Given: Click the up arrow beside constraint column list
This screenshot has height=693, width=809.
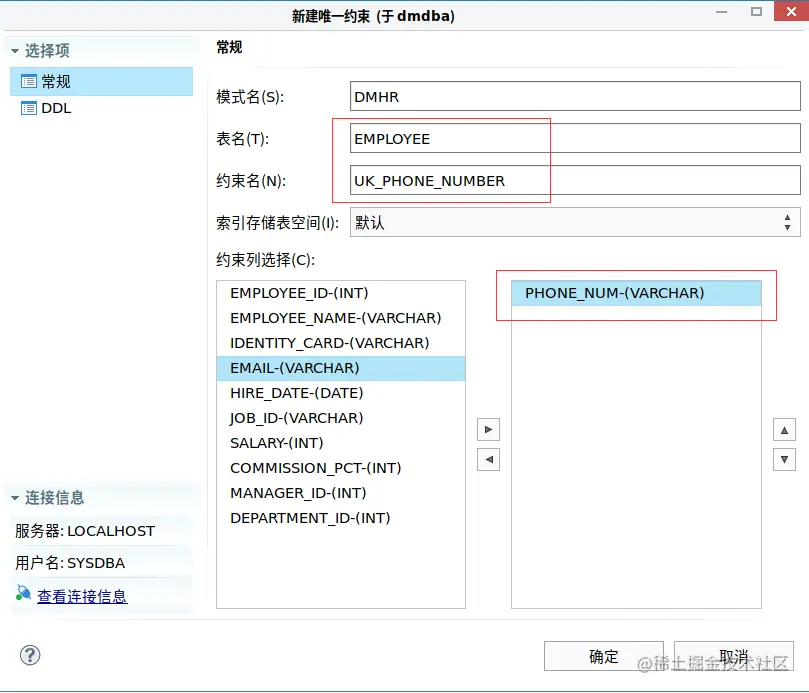Looking at the screenshot, I should (784, 429).
